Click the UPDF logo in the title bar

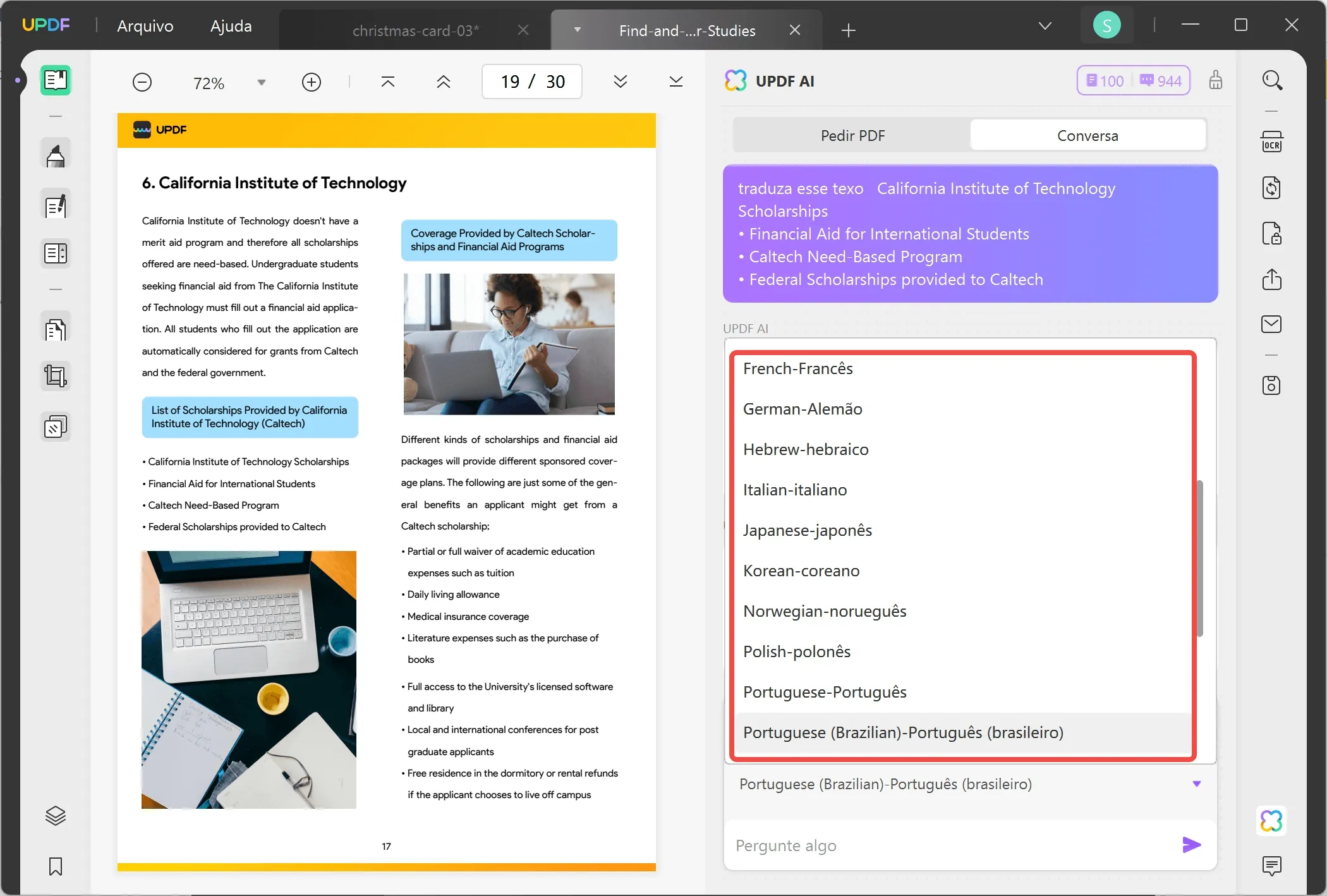45,25
